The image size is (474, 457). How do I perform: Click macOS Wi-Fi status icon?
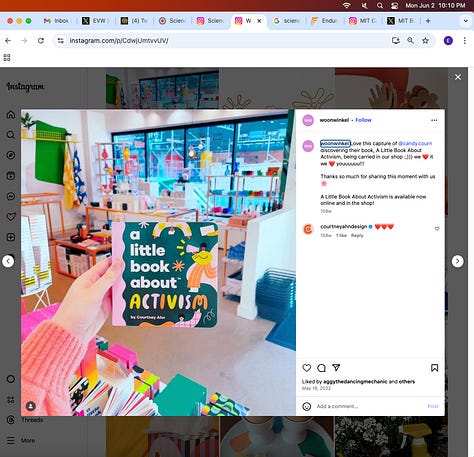(347, 5)
